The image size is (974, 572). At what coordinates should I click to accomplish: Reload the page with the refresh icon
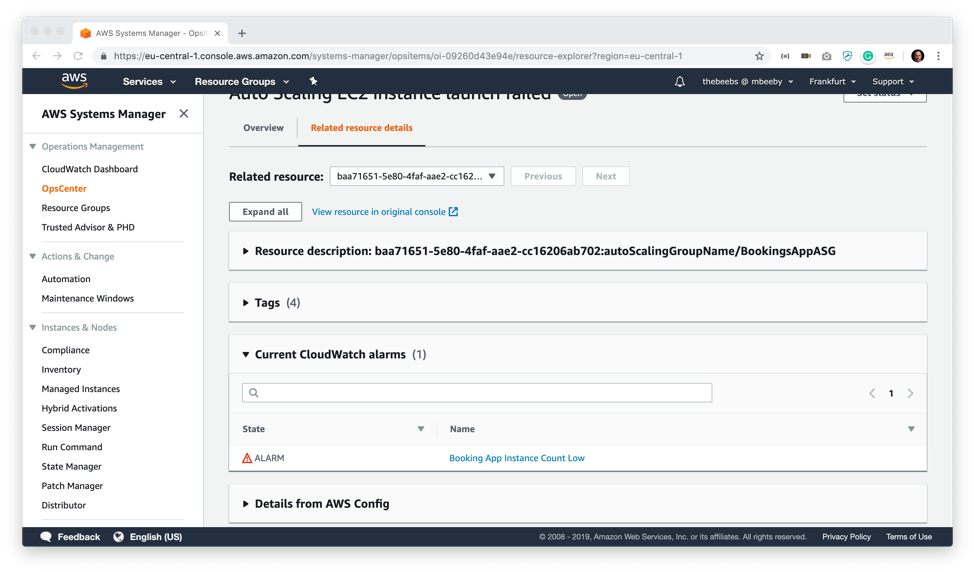point(78,56)
